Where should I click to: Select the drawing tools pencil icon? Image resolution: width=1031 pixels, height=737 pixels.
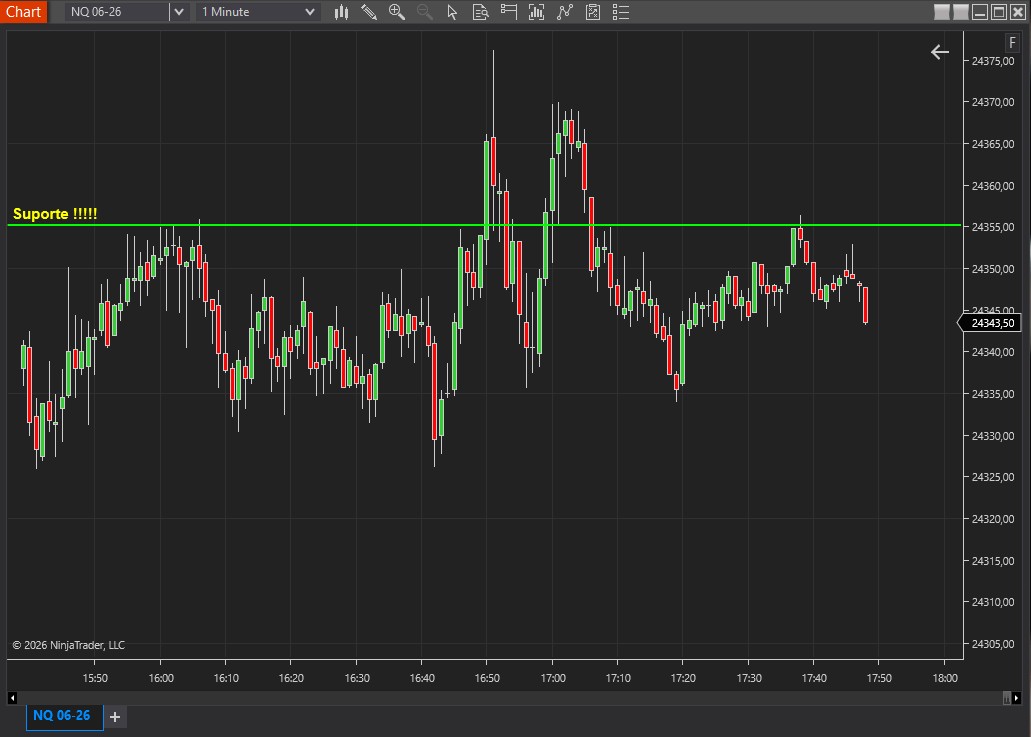[369, 12]
